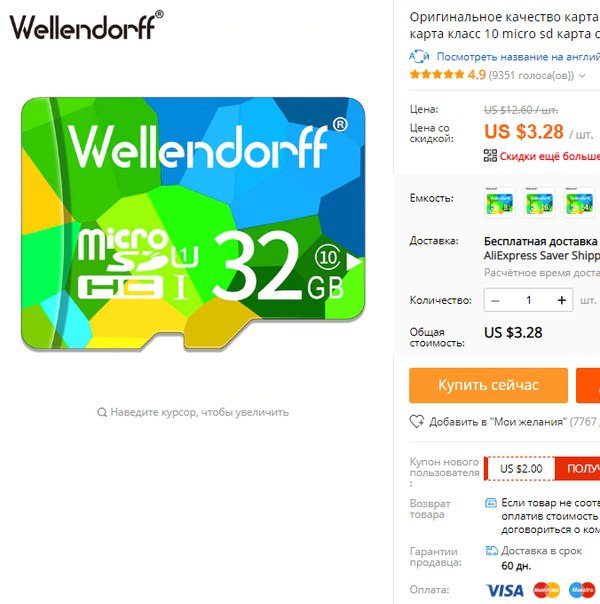The image size is (600, 604).
Task: Select the 16GB capacity thumbnail
Action: tap(540, 203)
